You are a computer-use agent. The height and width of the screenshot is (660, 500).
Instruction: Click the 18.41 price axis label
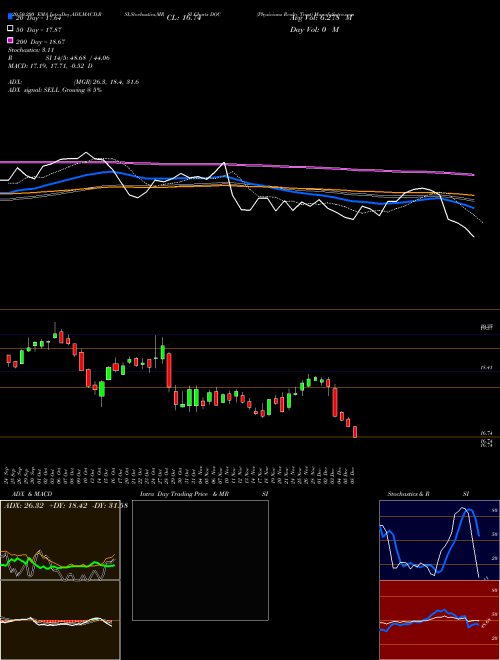tap(486, 367)
